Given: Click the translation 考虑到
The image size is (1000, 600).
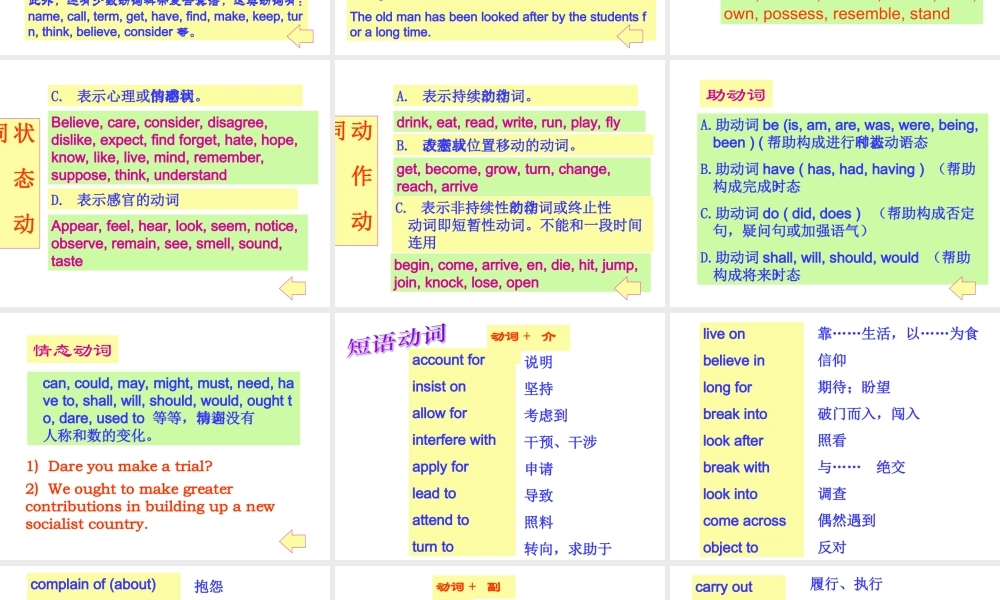Looking at the screenshot, I should (546, 416).
